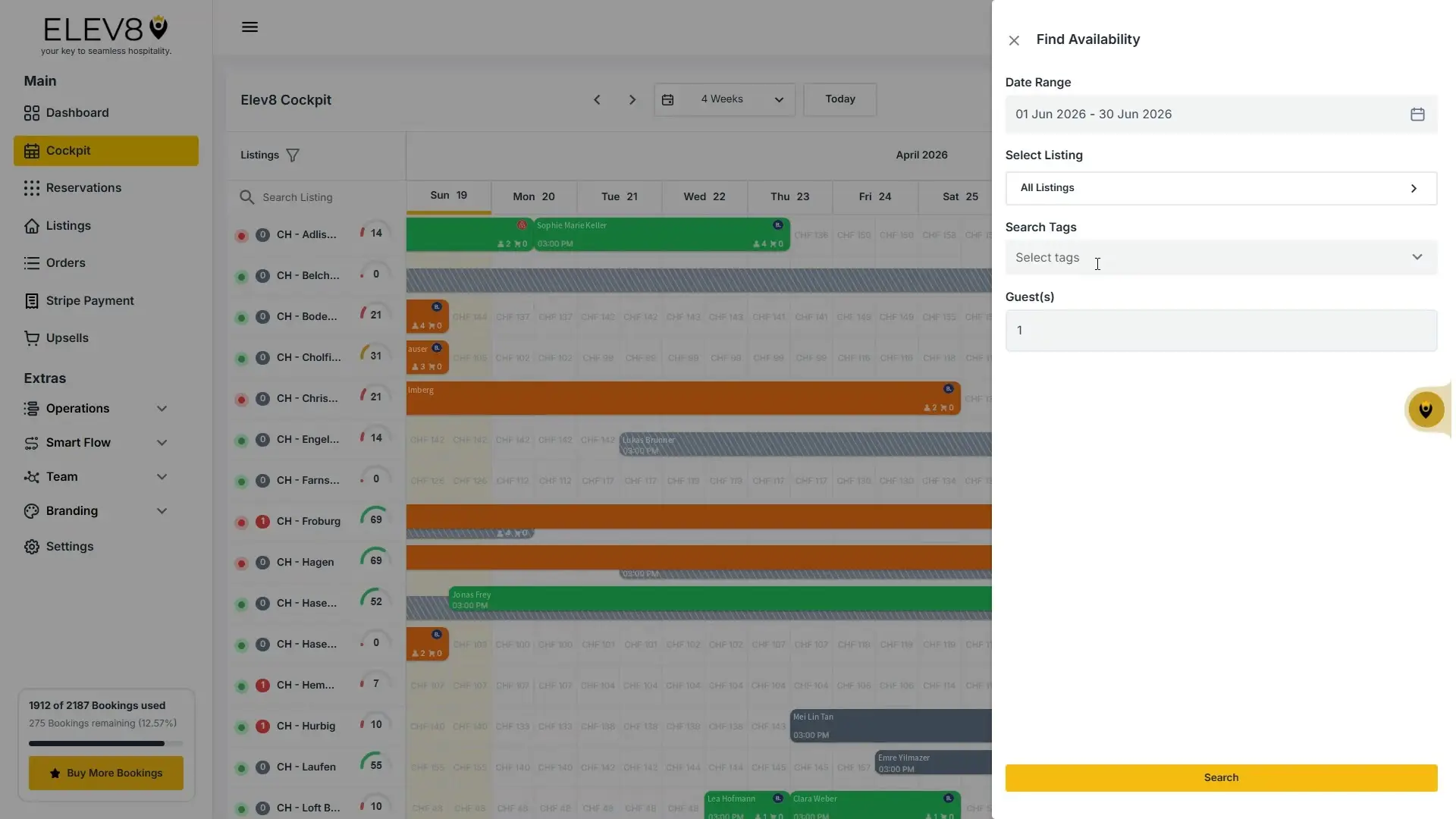Click the Today button

tap(840, 99)
